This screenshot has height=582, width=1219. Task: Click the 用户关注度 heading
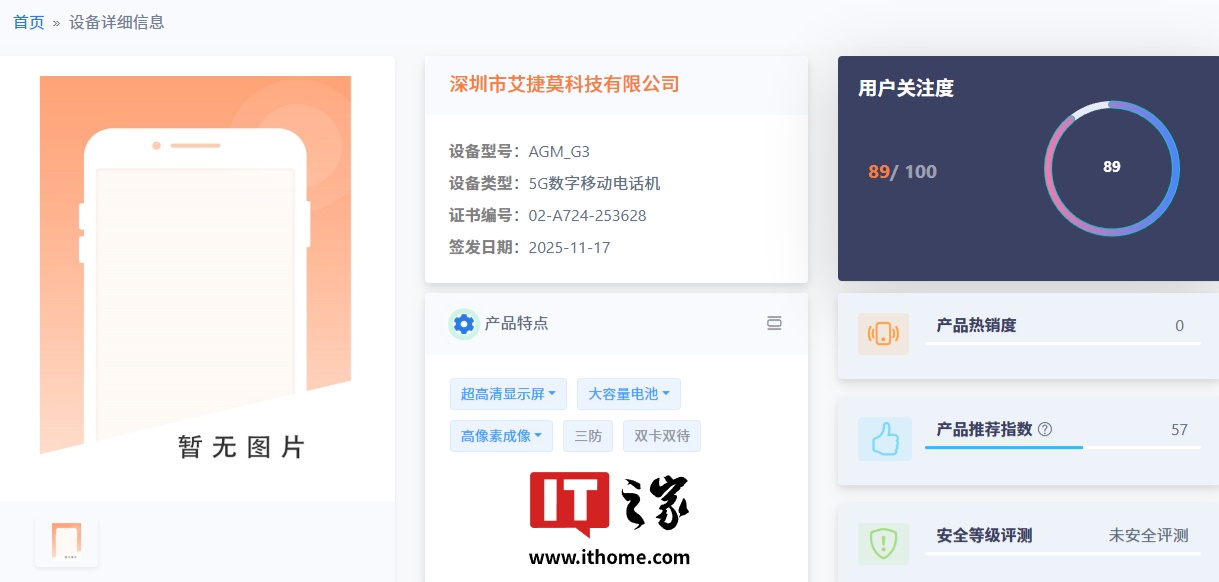click(x=906, y=88)
